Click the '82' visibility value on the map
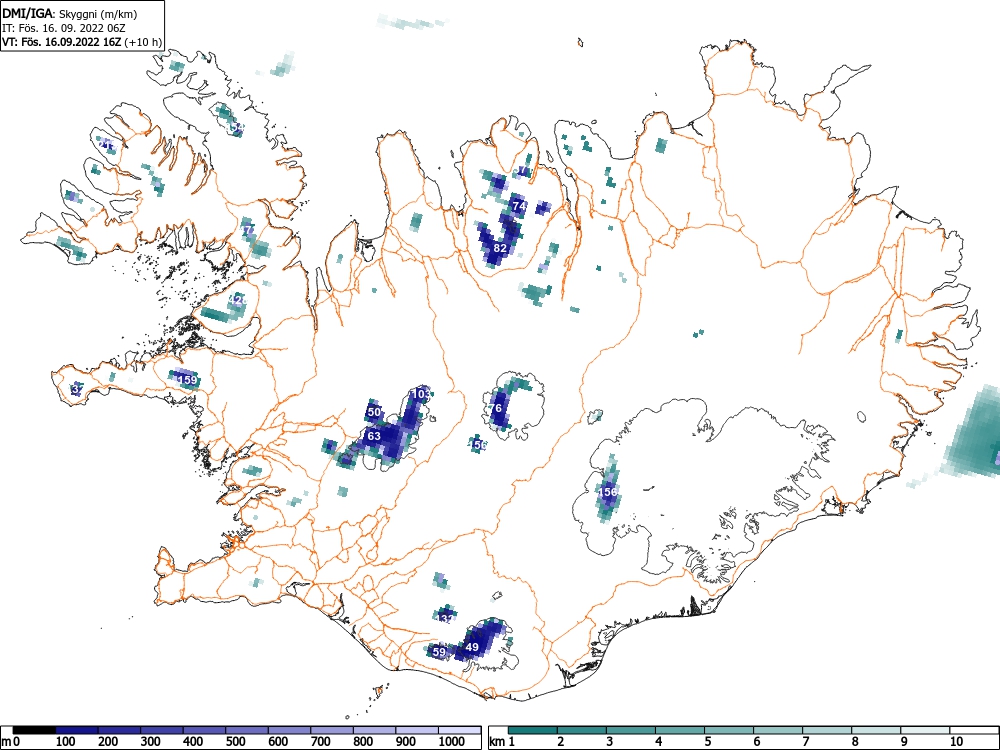The image size is (1000, 750). (500, 247)
